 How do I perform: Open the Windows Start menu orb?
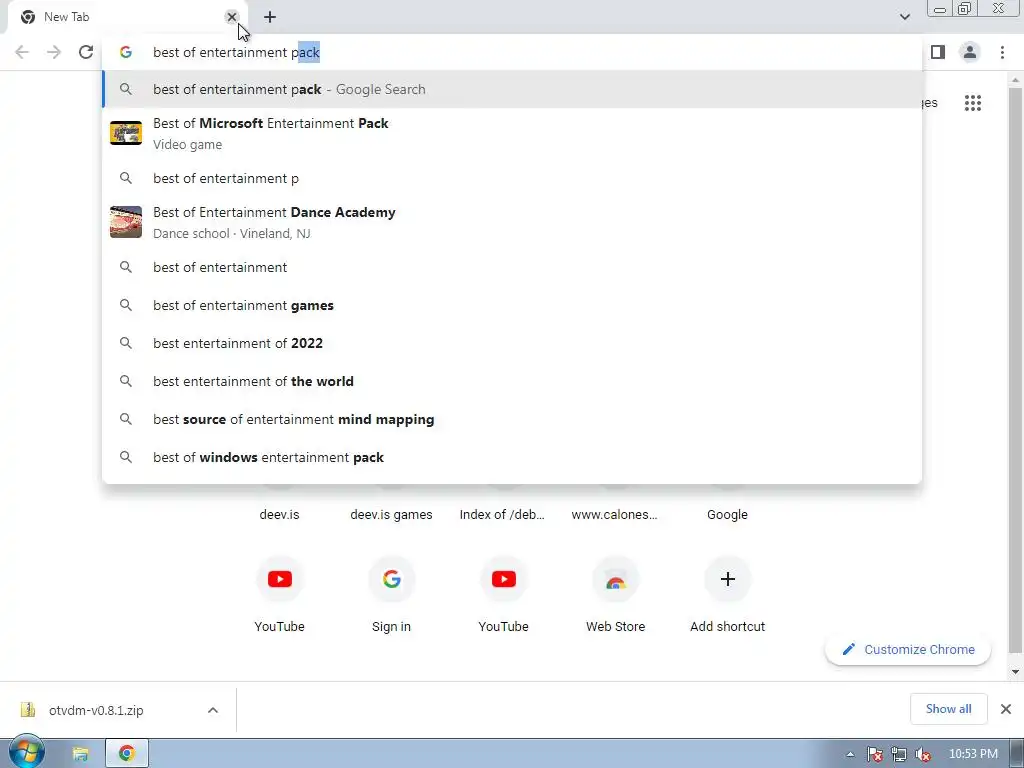click(26, 753)
